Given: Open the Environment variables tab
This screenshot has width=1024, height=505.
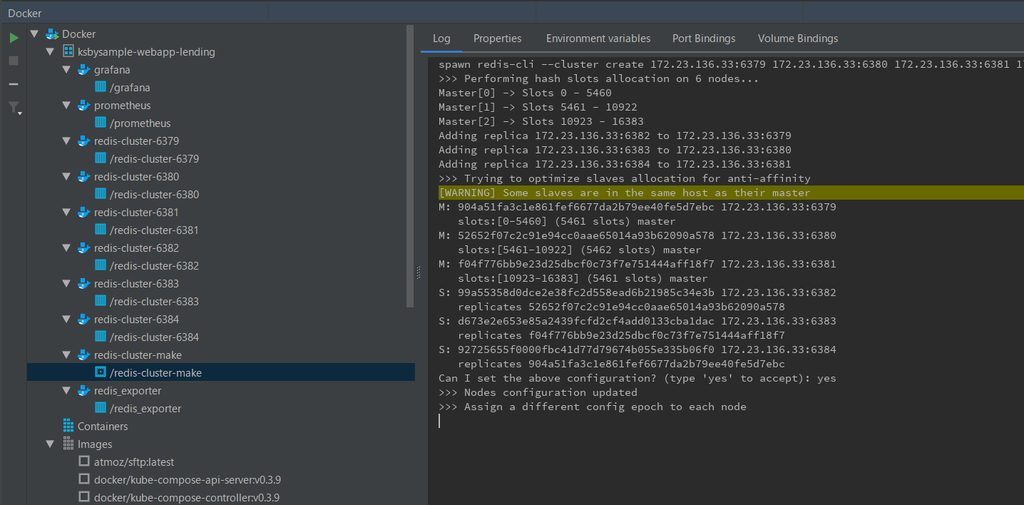Looking at the screenshot, I should (598, 39).
